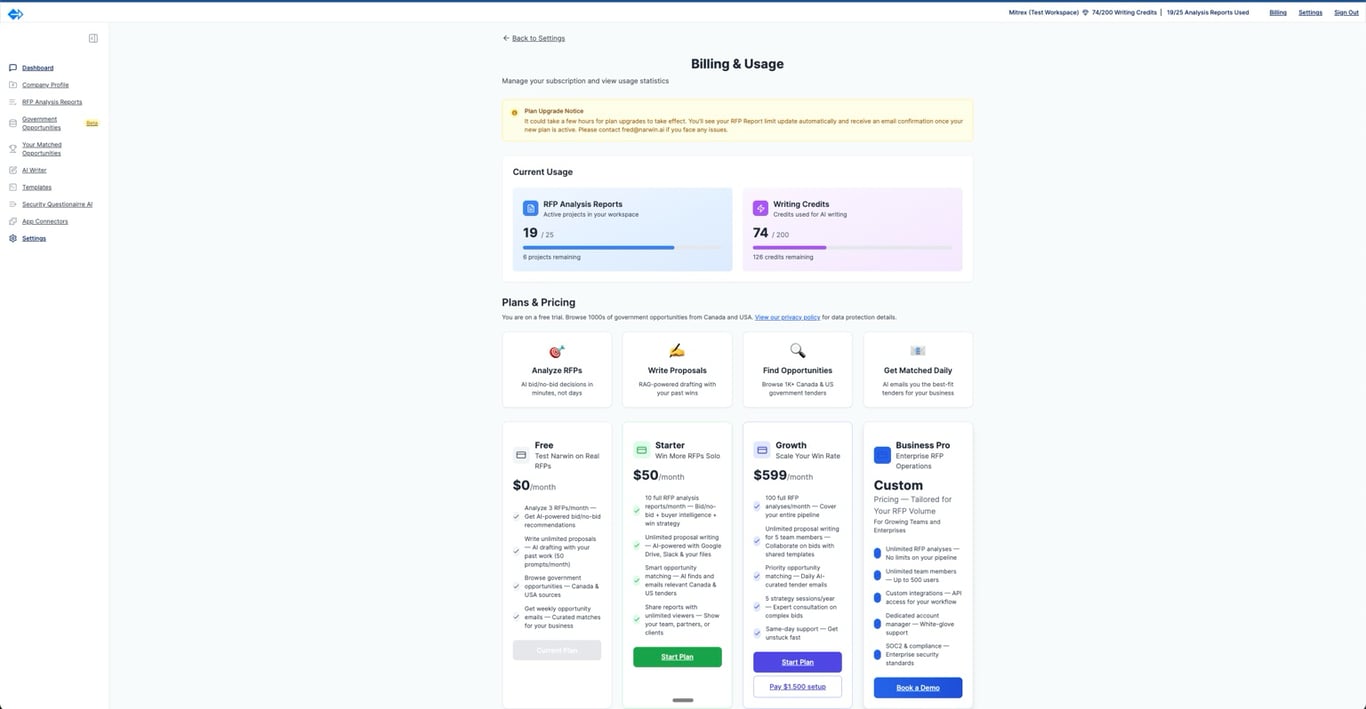
Task: Click the Dashboard sidebar icon
Action: tap(13, 68)
